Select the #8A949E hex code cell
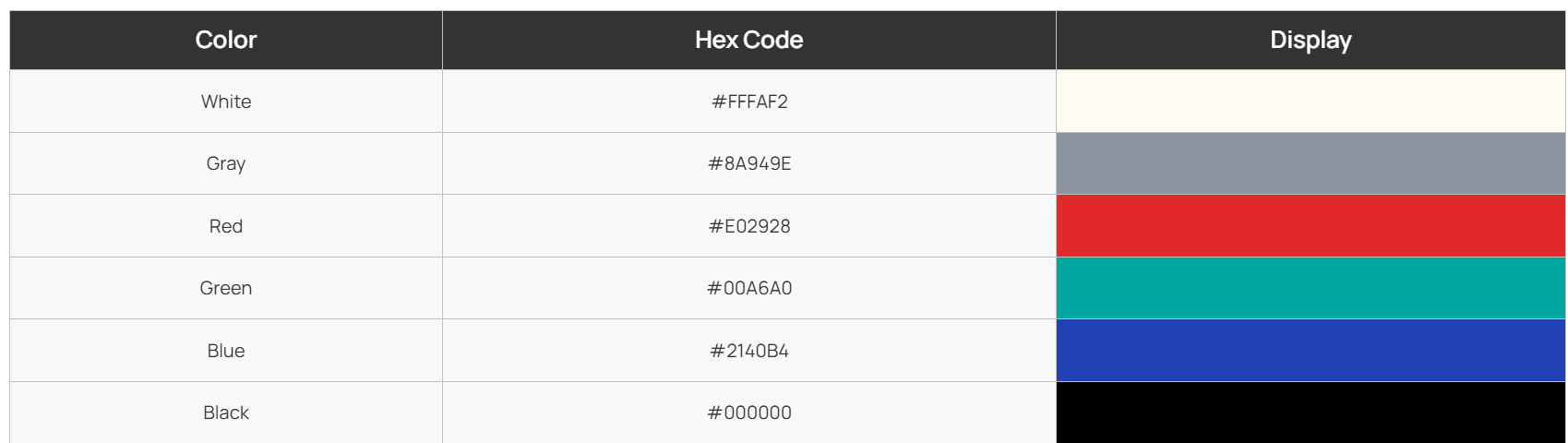The width and height of the screenshot is (1568, 443). pyautogui.click(x=749, y=163)
